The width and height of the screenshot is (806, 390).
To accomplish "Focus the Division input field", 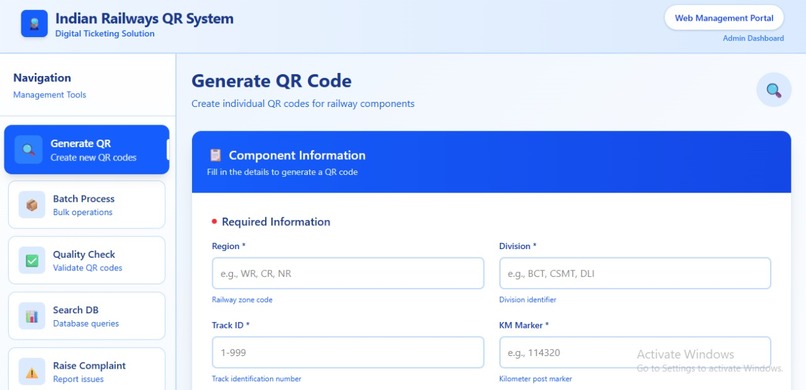I will (635, 273).
